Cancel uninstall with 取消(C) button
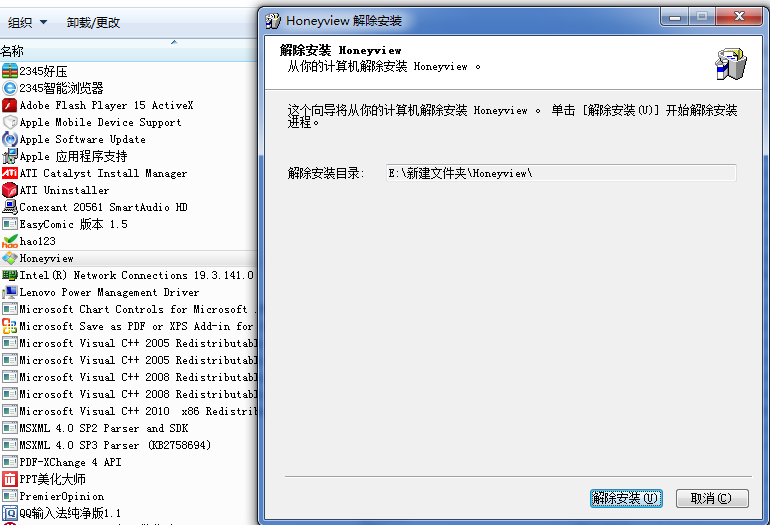 coord(712,498)
